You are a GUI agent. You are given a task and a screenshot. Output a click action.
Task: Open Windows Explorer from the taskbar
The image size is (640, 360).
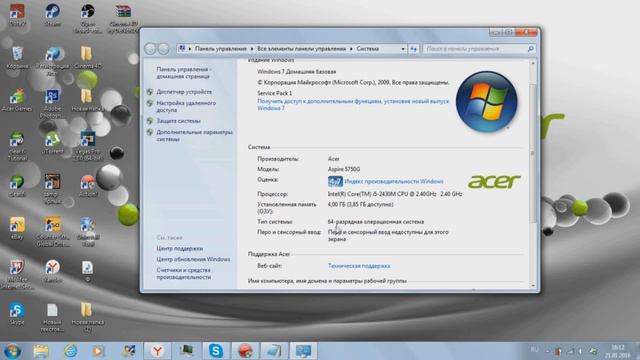[41, 351]
